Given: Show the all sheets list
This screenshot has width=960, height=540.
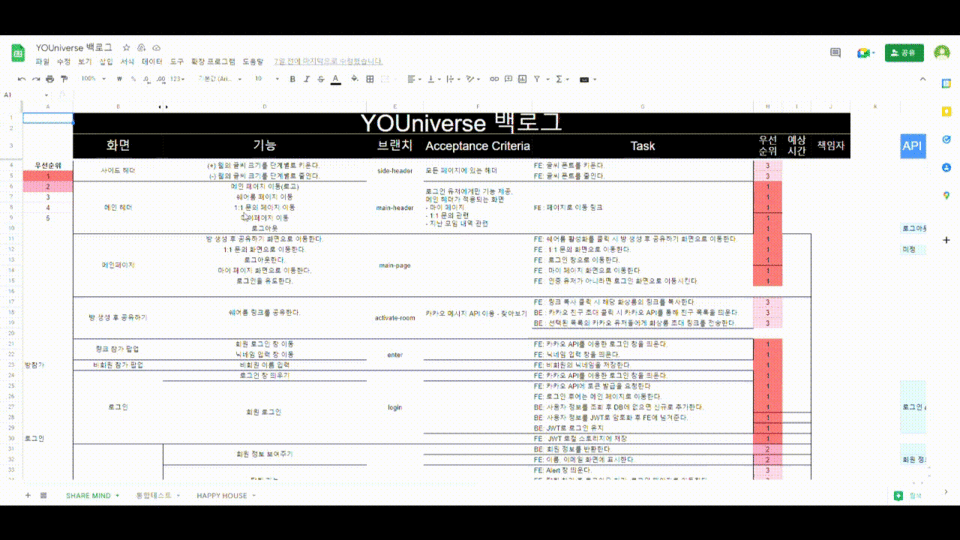Looking at the screenshot, I should coord(43,495).
